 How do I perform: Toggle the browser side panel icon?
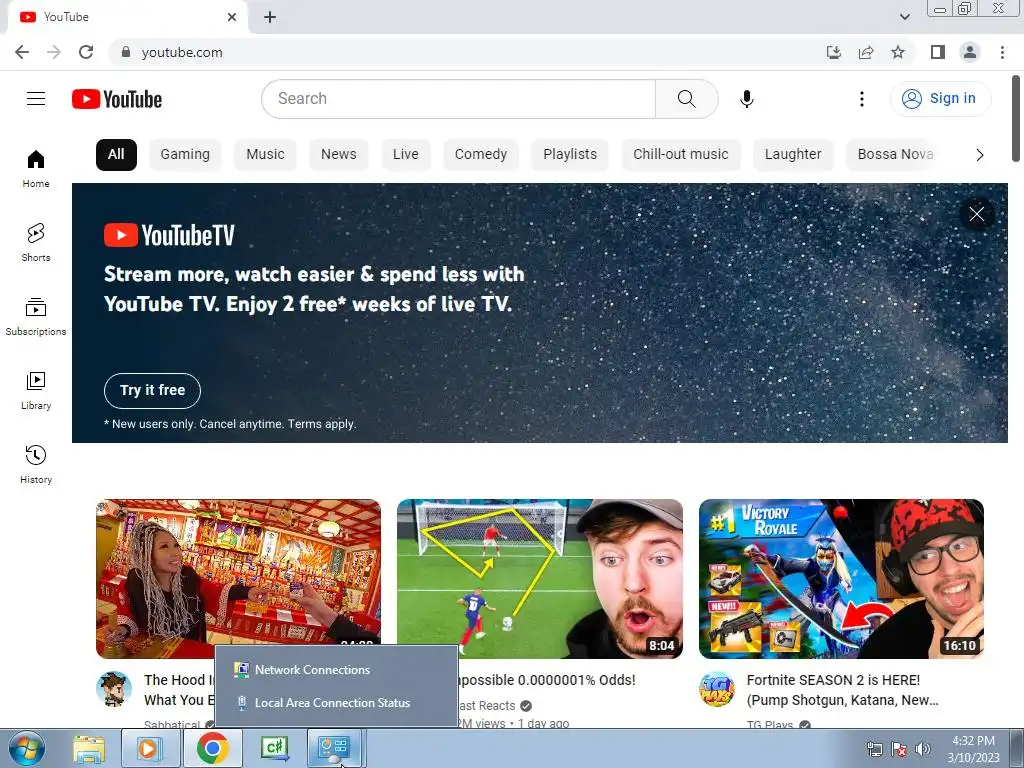coord(938,52)
